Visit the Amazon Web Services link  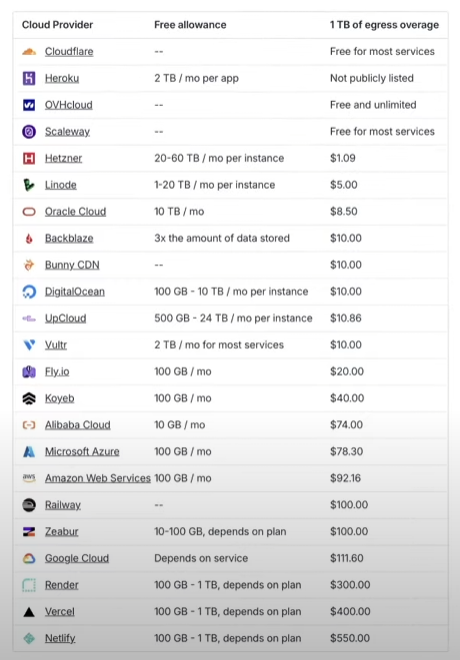click(x=98, y=478)
